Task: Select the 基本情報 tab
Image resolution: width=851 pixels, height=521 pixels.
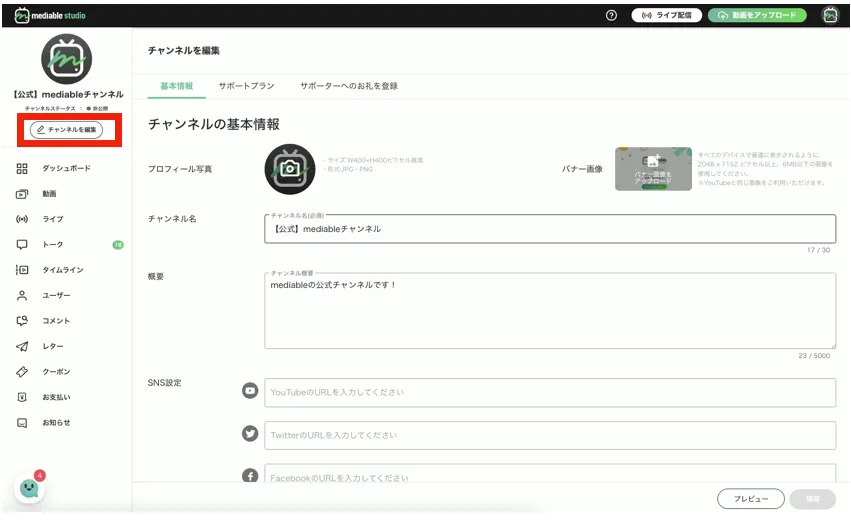Action: (176, 86)
